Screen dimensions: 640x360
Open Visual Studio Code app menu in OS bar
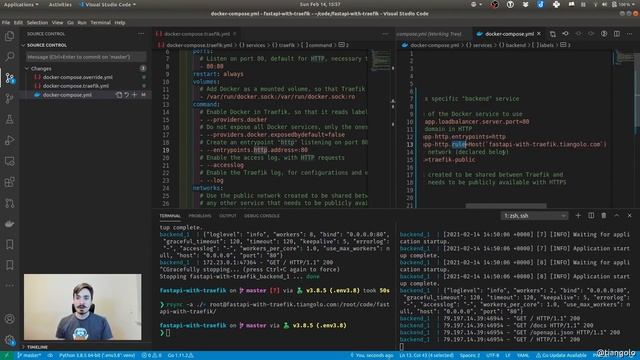108,4
